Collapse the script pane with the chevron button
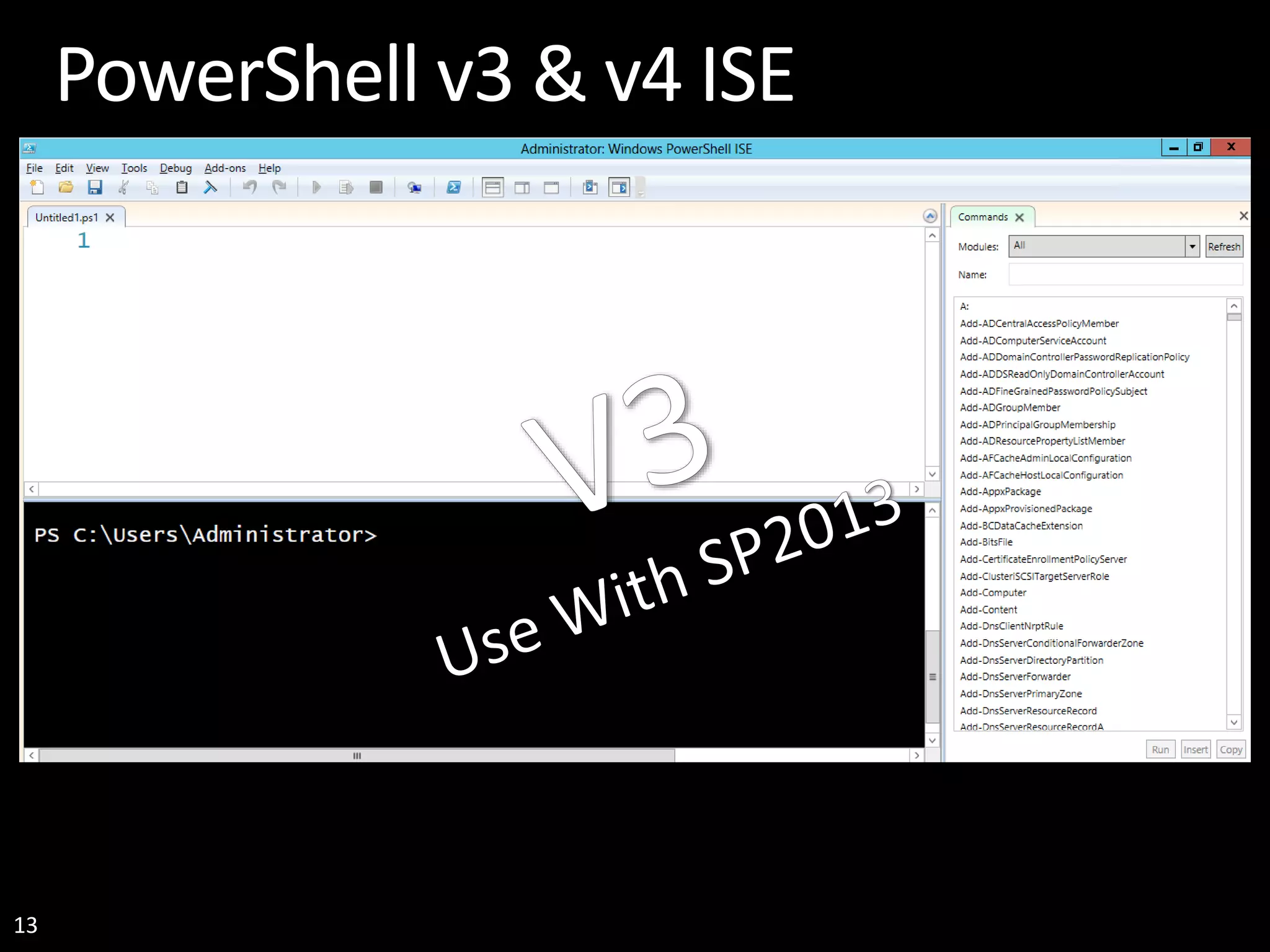 (x=930, y=216)
